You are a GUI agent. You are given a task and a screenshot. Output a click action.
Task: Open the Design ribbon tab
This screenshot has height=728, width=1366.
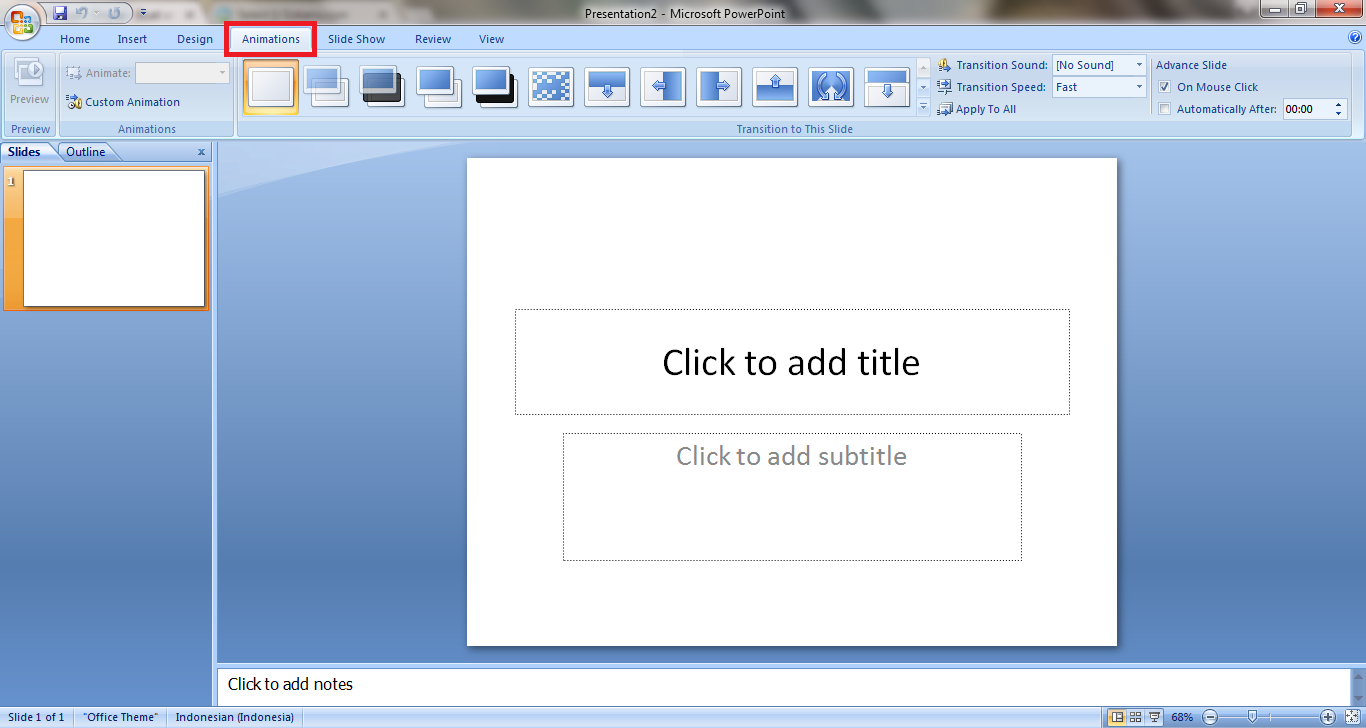point(195,39)
